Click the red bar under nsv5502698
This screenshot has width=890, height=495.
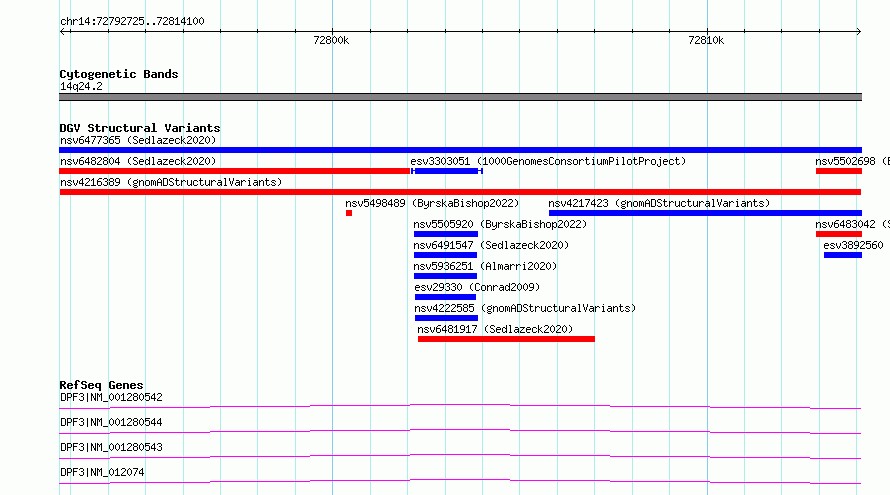(x=839, y=171)
